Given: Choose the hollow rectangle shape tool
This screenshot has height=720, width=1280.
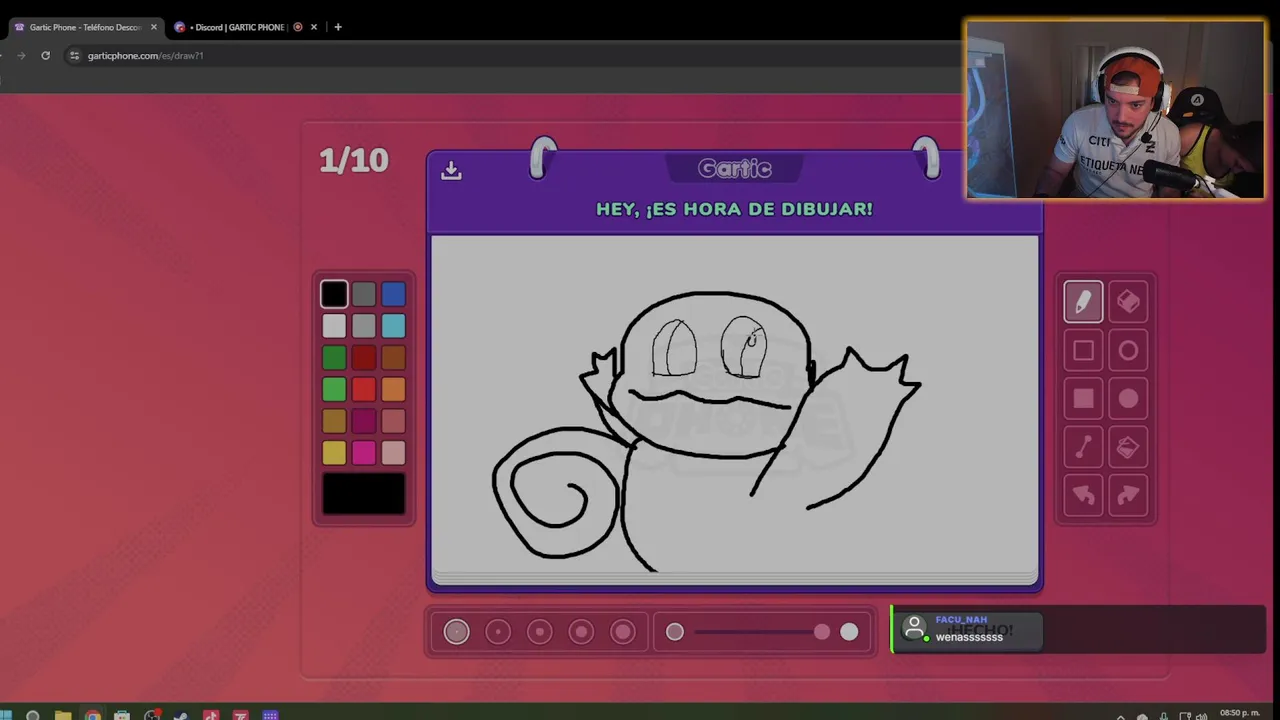Looking at the screenshot, I should coord(1083,351).
